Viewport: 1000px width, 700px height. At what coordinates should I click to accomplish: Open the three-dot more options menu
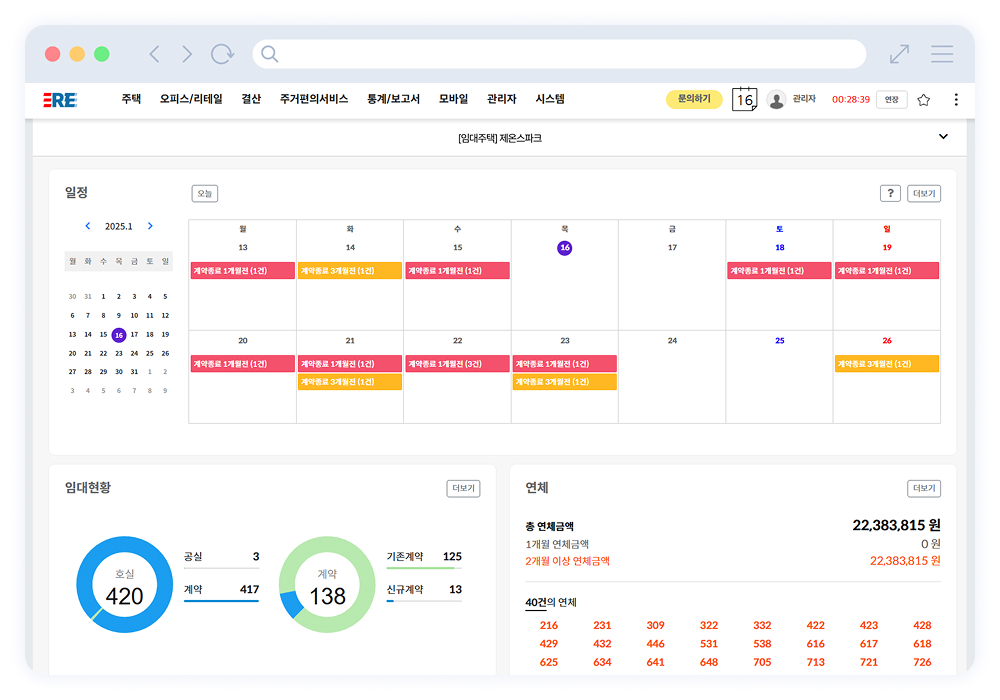(956, 100)
